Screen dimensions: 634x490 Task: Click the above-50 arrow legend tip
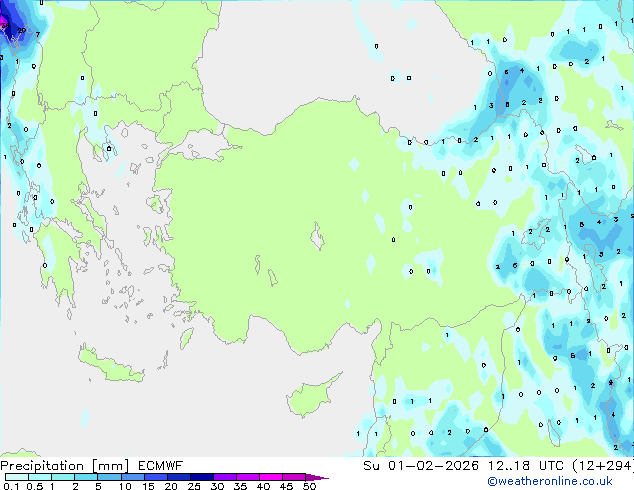point(317,478)
